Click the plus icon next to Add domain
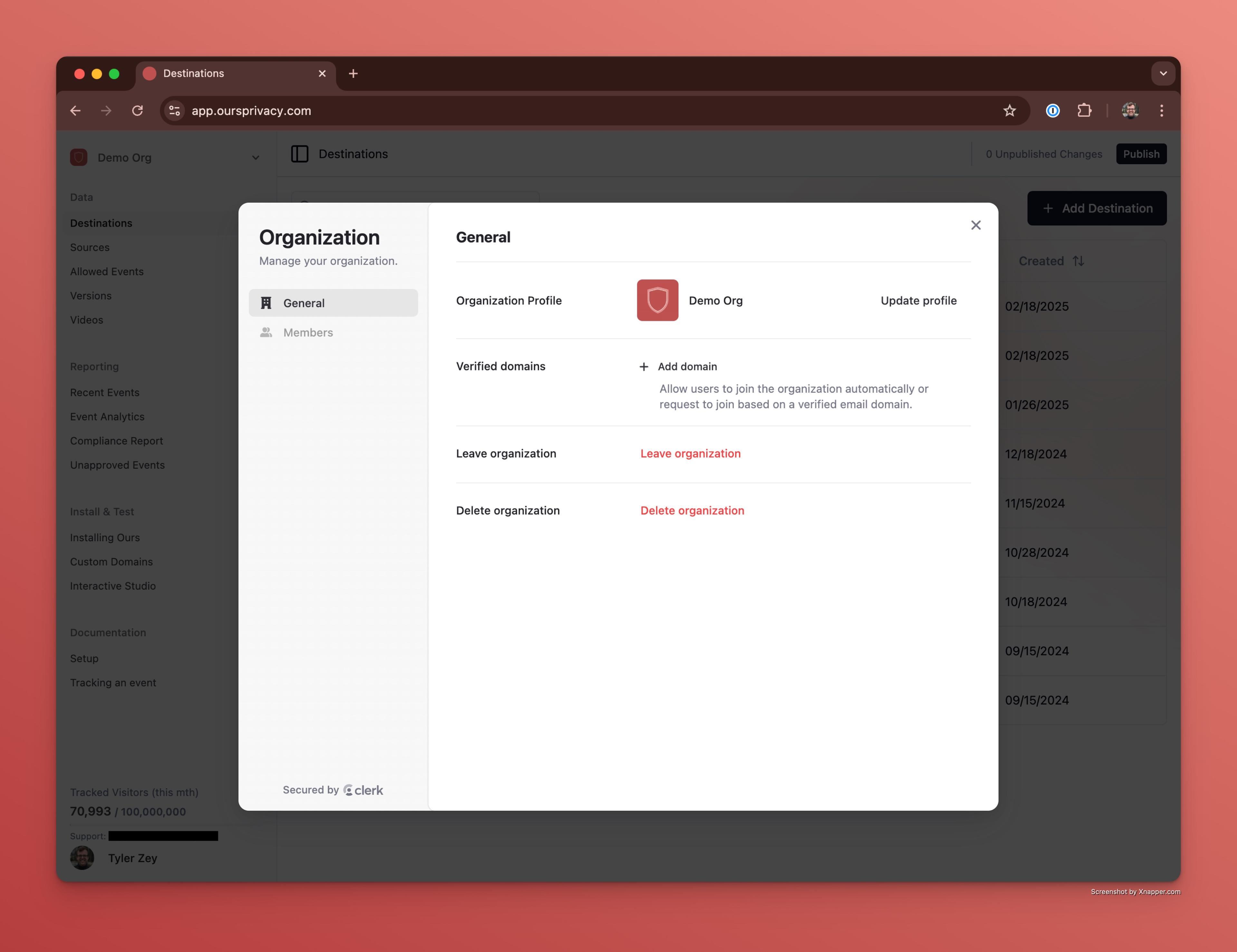This screenshot has width=1237, height=952. tap(643, 367)
